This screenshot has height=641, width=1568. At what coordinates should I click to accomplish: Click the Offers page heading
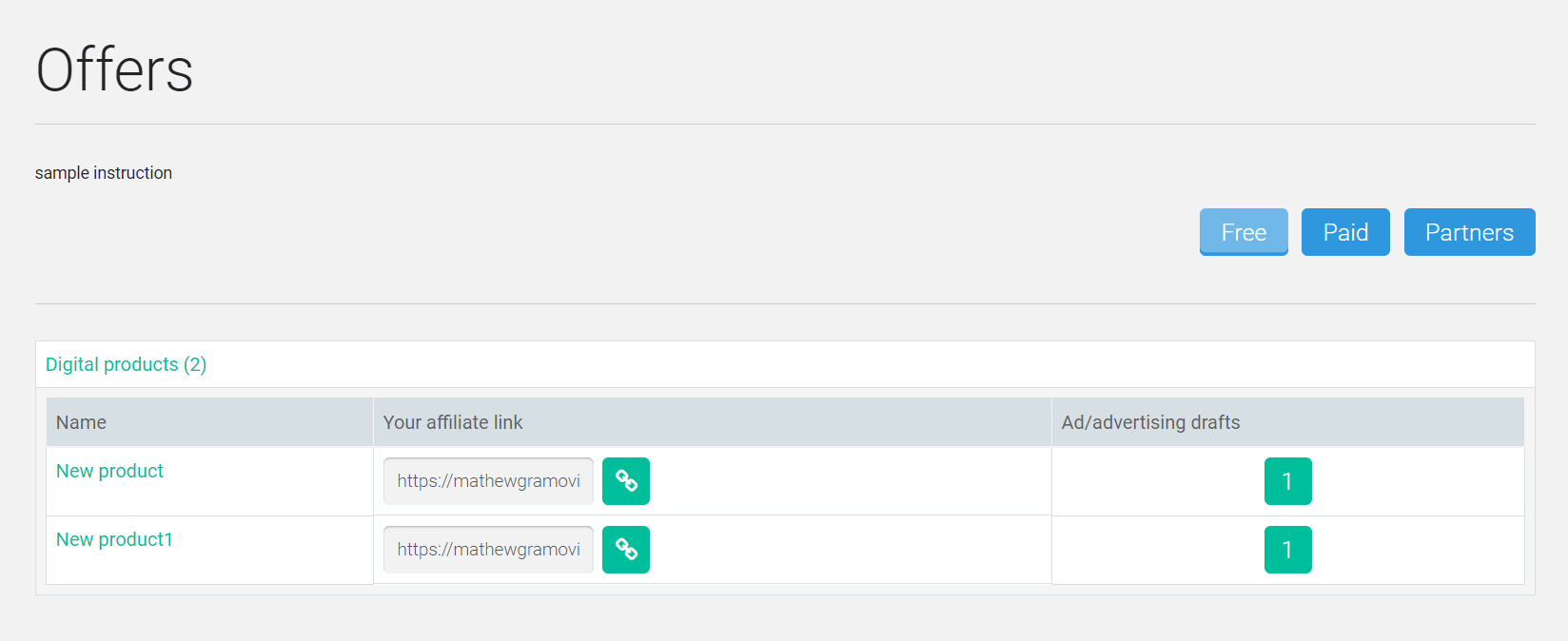click(114, 69)
